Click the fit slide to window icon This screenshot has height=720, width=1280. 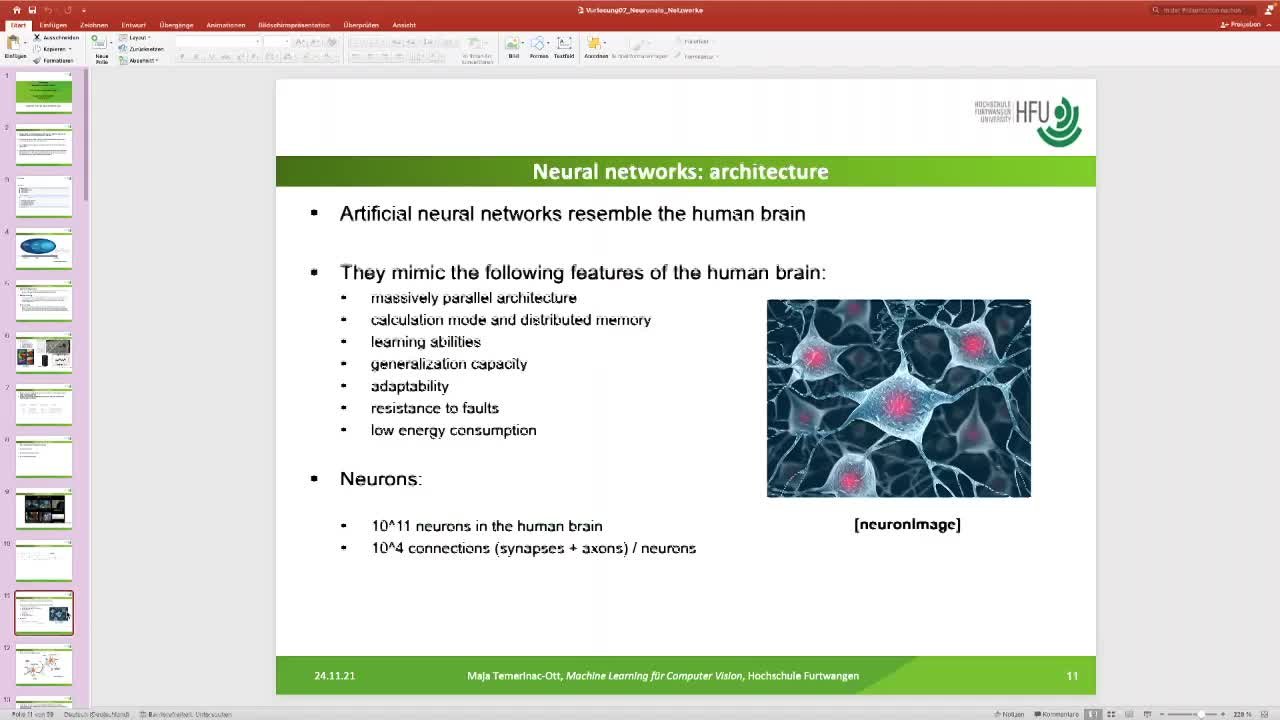pyautogui.click(x=1264, y=714)
